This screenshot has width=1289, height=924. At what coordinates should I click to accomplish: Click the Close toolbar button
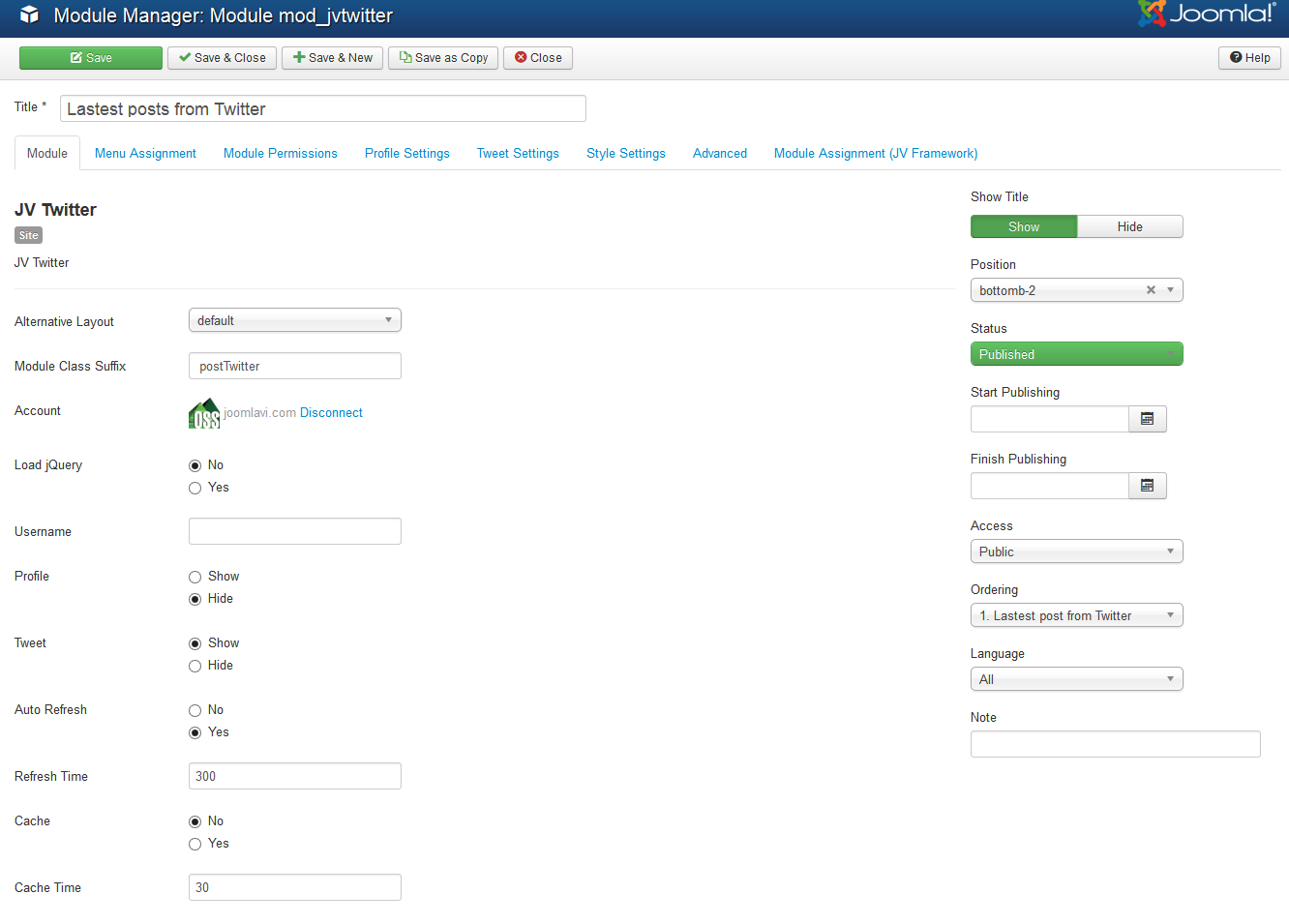[x=538, y=58]
